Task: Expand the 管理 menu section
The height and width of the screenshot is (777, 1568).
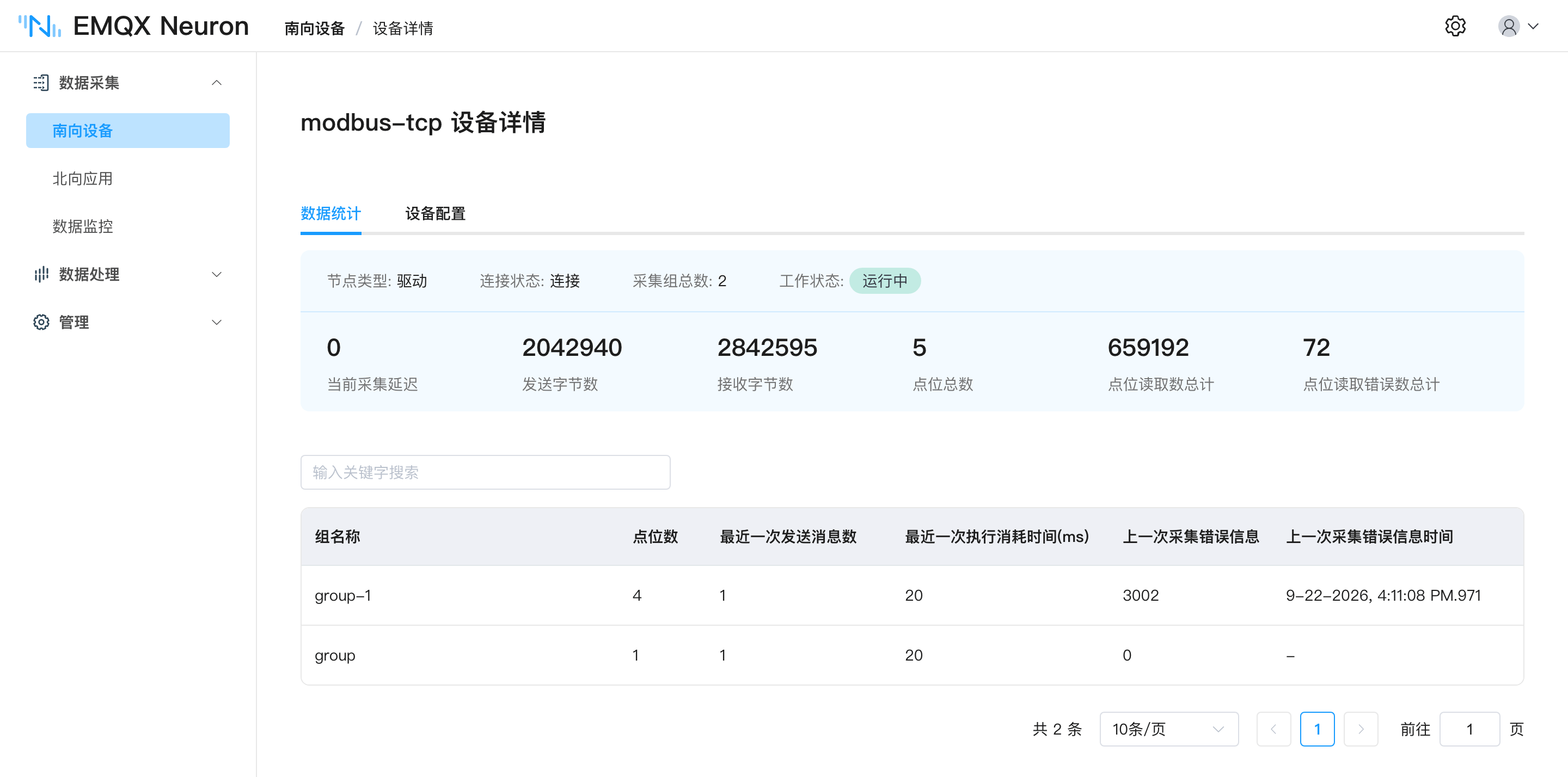Action: point(216,322)
